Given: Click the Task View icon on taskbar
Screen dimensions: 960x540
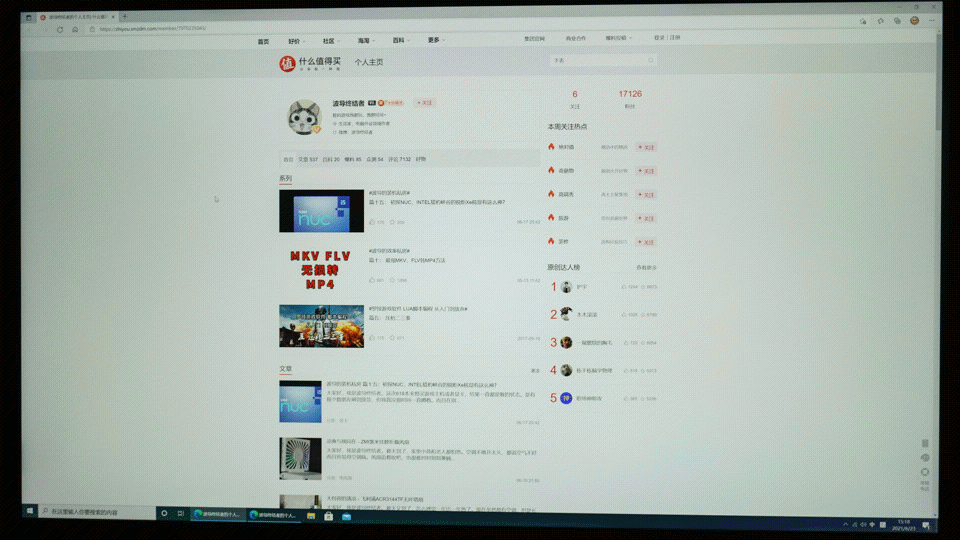Looking at the screenshot, I should 181,513.
